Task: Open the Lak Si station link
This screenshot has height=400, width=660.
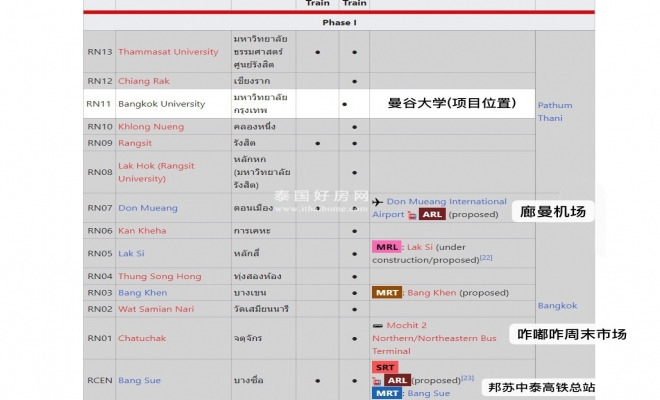Action: tap(131, 253)
